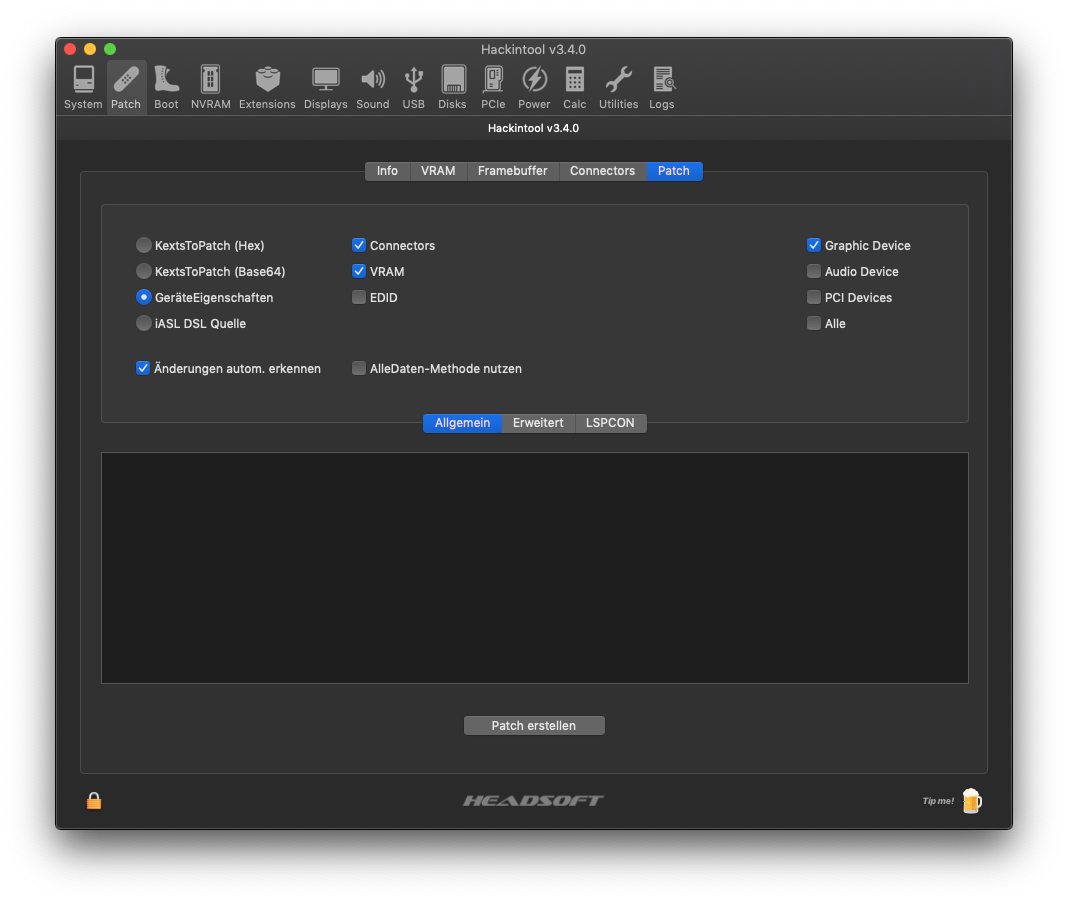Select GeräteEigenschaften radio option
Image resolution: width=1068 pixels, height=903 pixels.
click(144, 298)
